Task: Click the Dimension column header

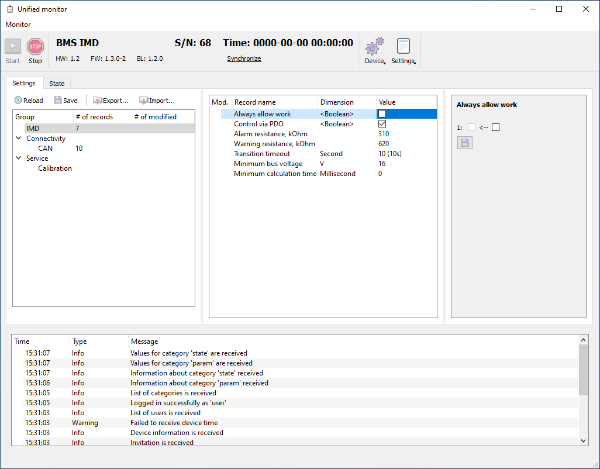Action: coord(347,102)
